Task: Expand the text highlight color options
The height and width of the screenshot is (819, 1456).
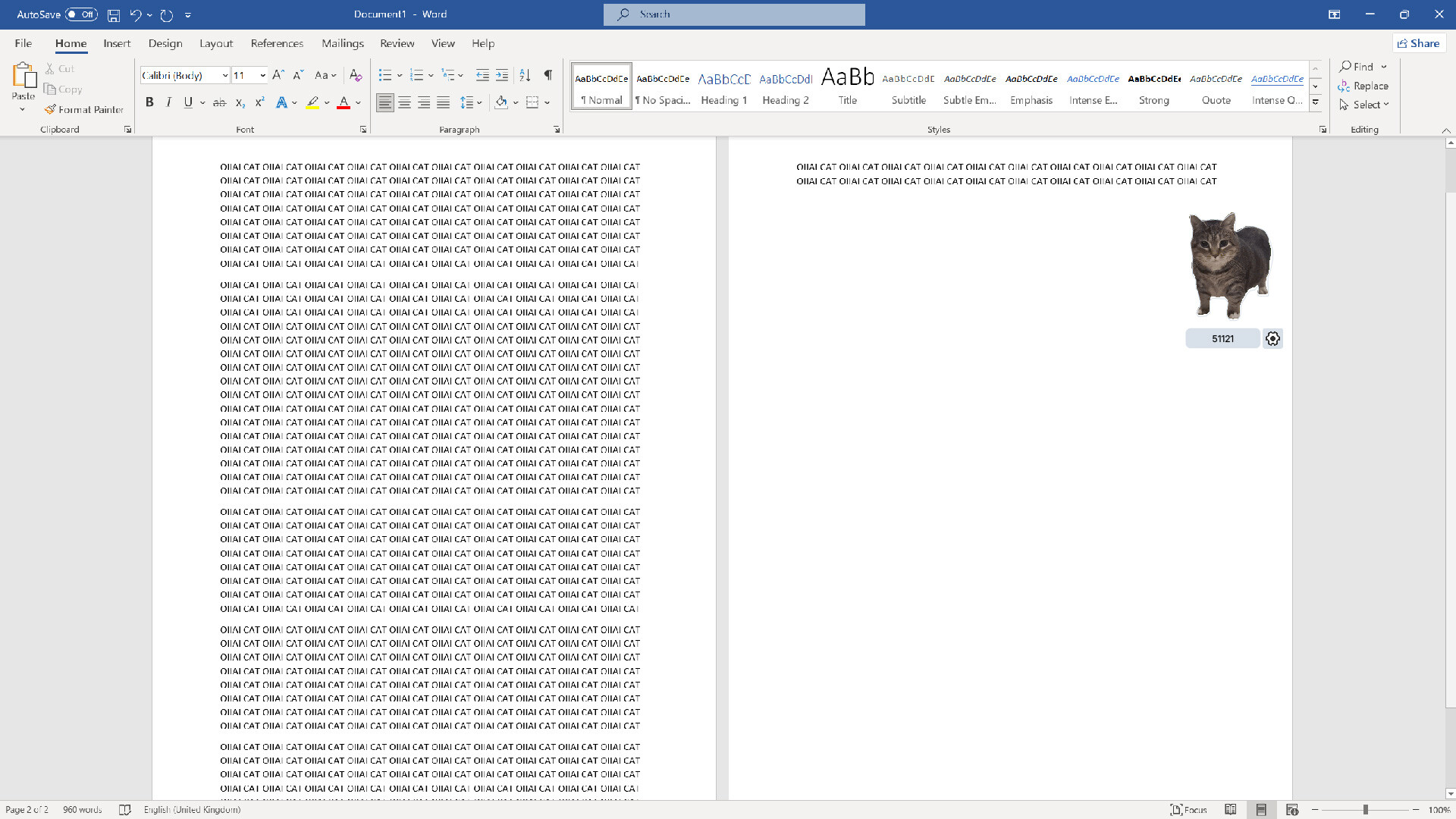Action: (326, 102)
